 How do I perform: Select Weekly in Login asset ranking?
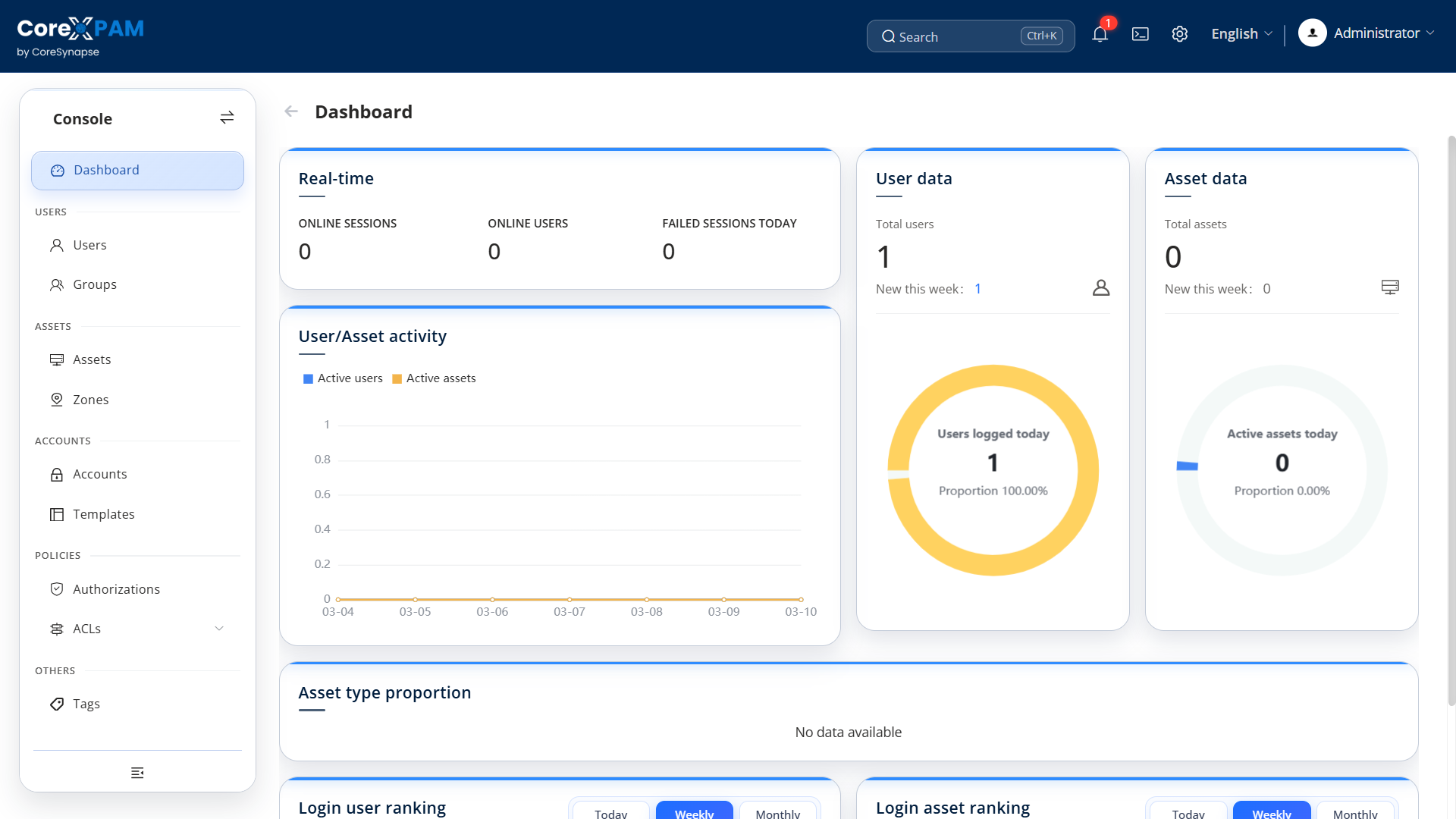[1272, 810]
